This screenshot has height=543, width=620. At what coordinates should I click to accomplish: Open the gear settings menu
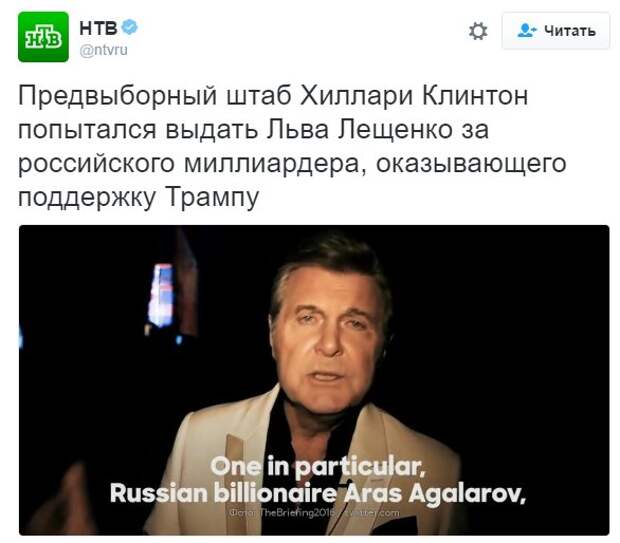(478, 31)
